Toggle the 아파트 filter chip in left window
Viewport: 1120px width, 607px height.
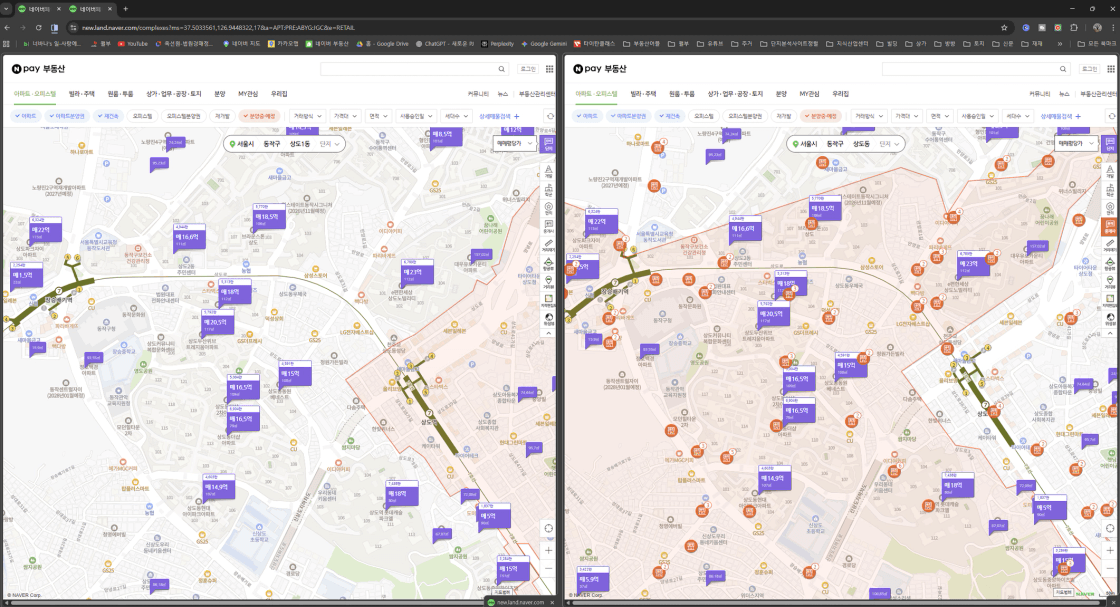pos(27,116)
